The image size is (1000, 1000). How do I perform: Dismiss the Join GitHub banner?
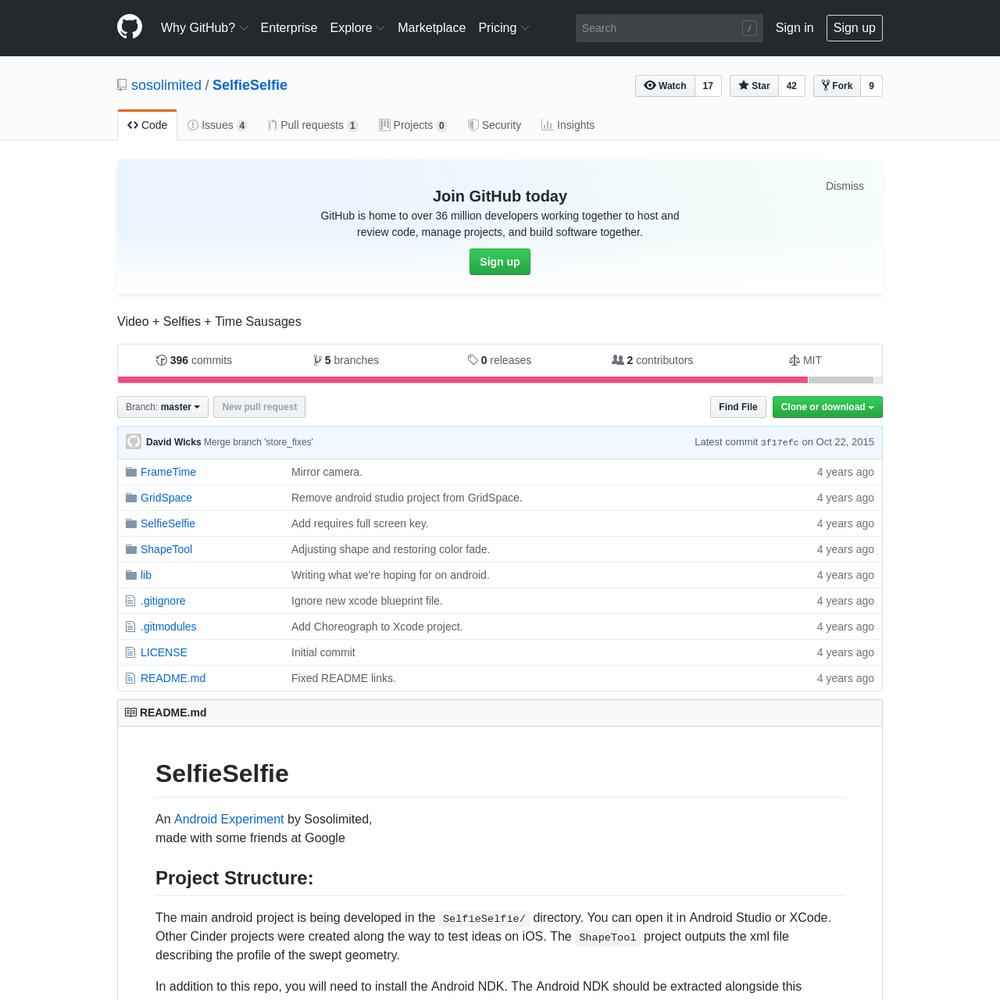pos(844,186)
